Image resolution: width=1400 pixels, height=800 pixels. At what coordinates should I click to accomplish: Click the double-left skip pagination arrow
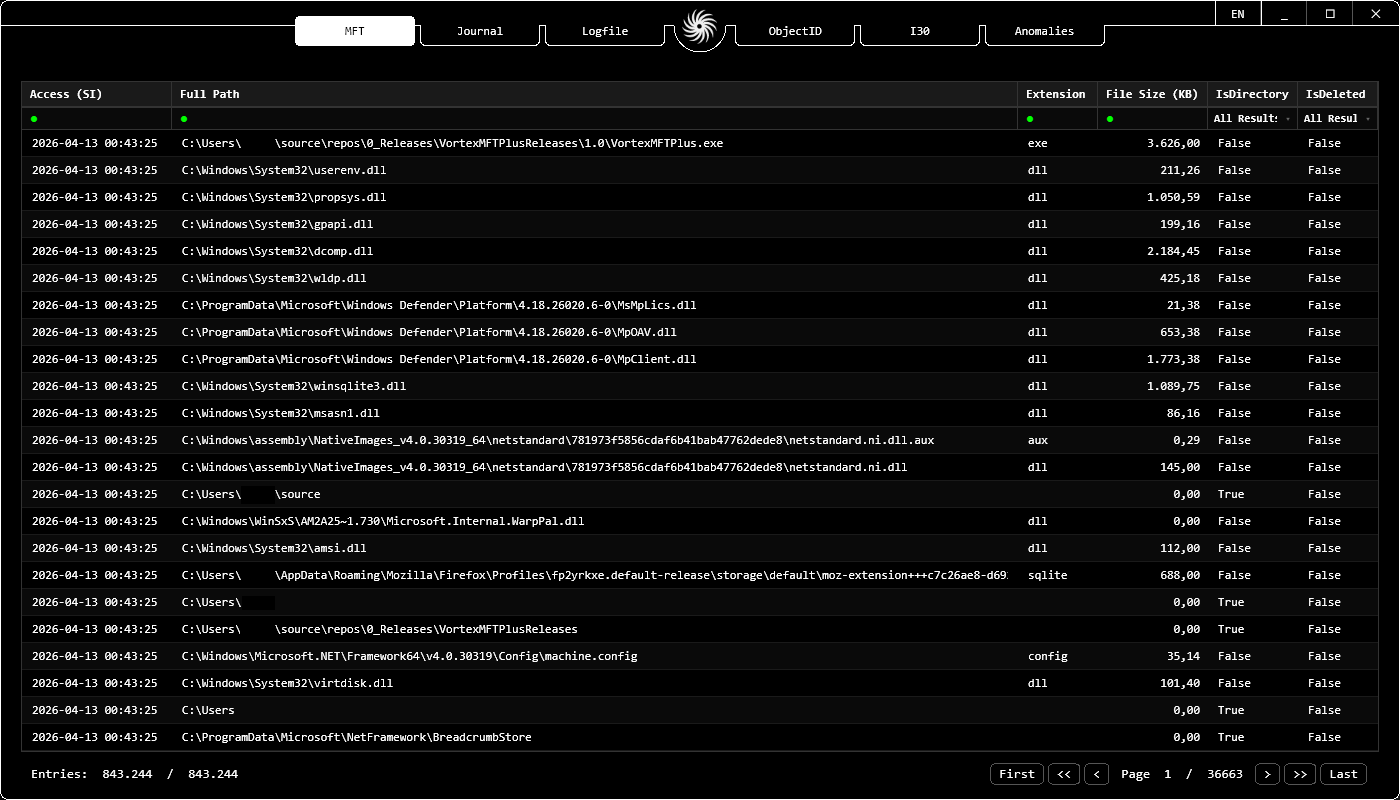[x=1064, y=774]
